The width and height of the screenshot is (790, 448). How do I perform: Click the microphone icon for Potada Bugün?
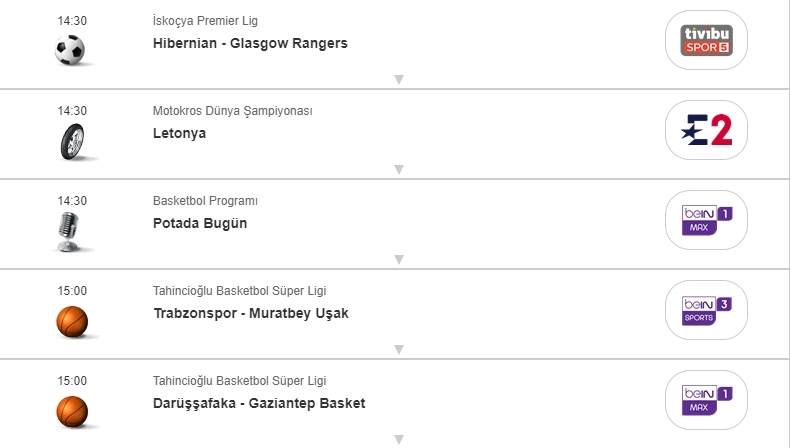click(71, 231)
